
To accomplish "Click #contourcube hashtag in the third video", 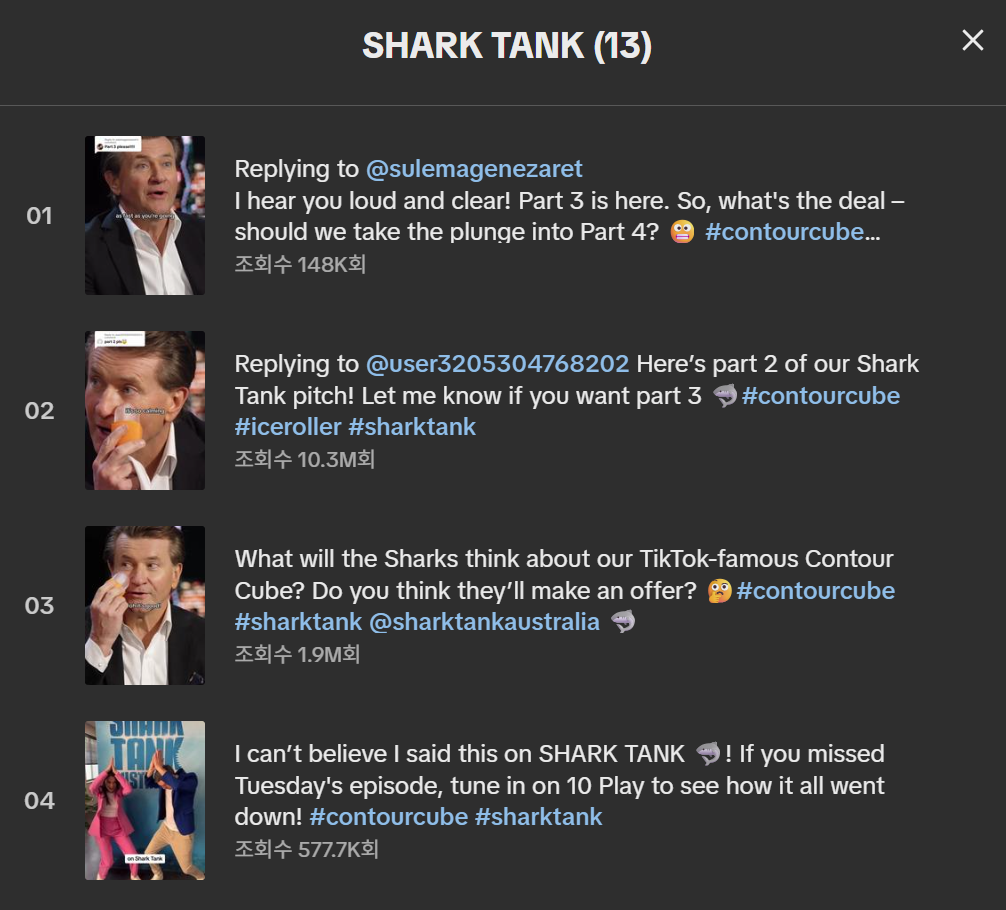I will [x=815, y=591].
